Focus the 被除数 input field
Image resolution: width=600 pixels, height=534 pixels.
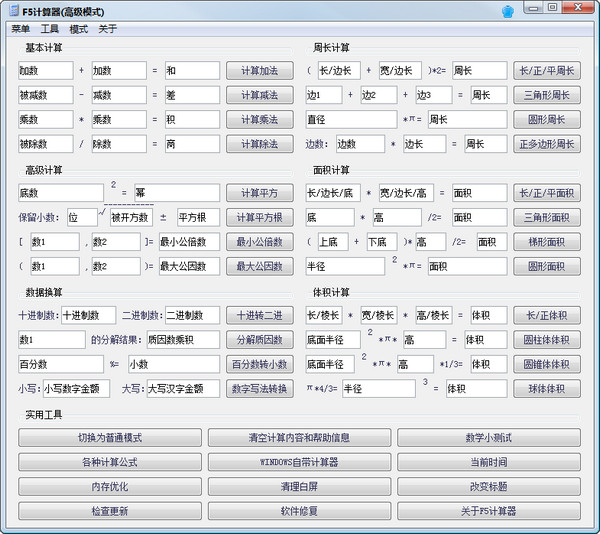(x=46, y=144)
